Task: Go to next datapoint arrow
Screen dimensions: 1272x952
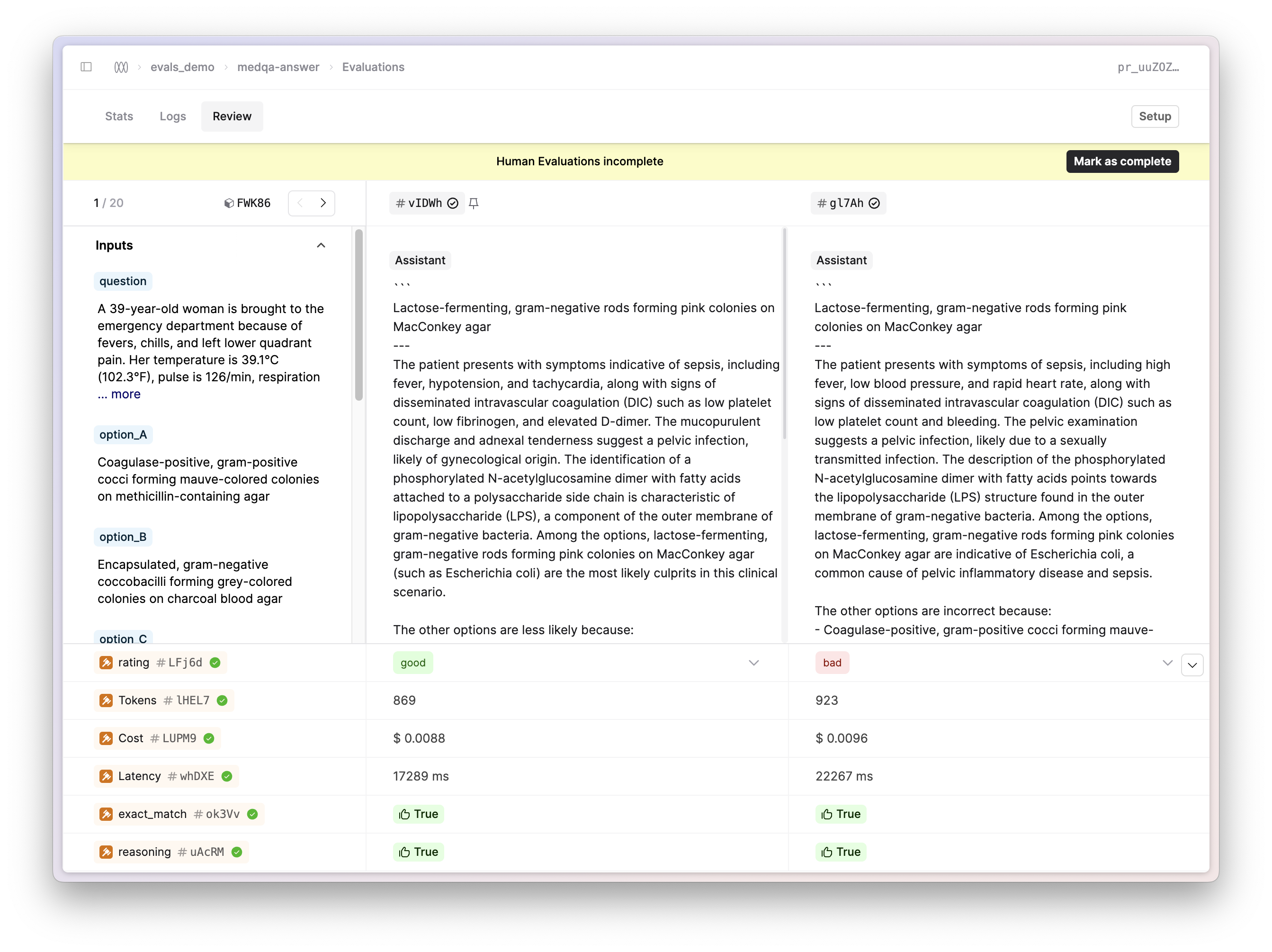Action: tap(323, 203)
